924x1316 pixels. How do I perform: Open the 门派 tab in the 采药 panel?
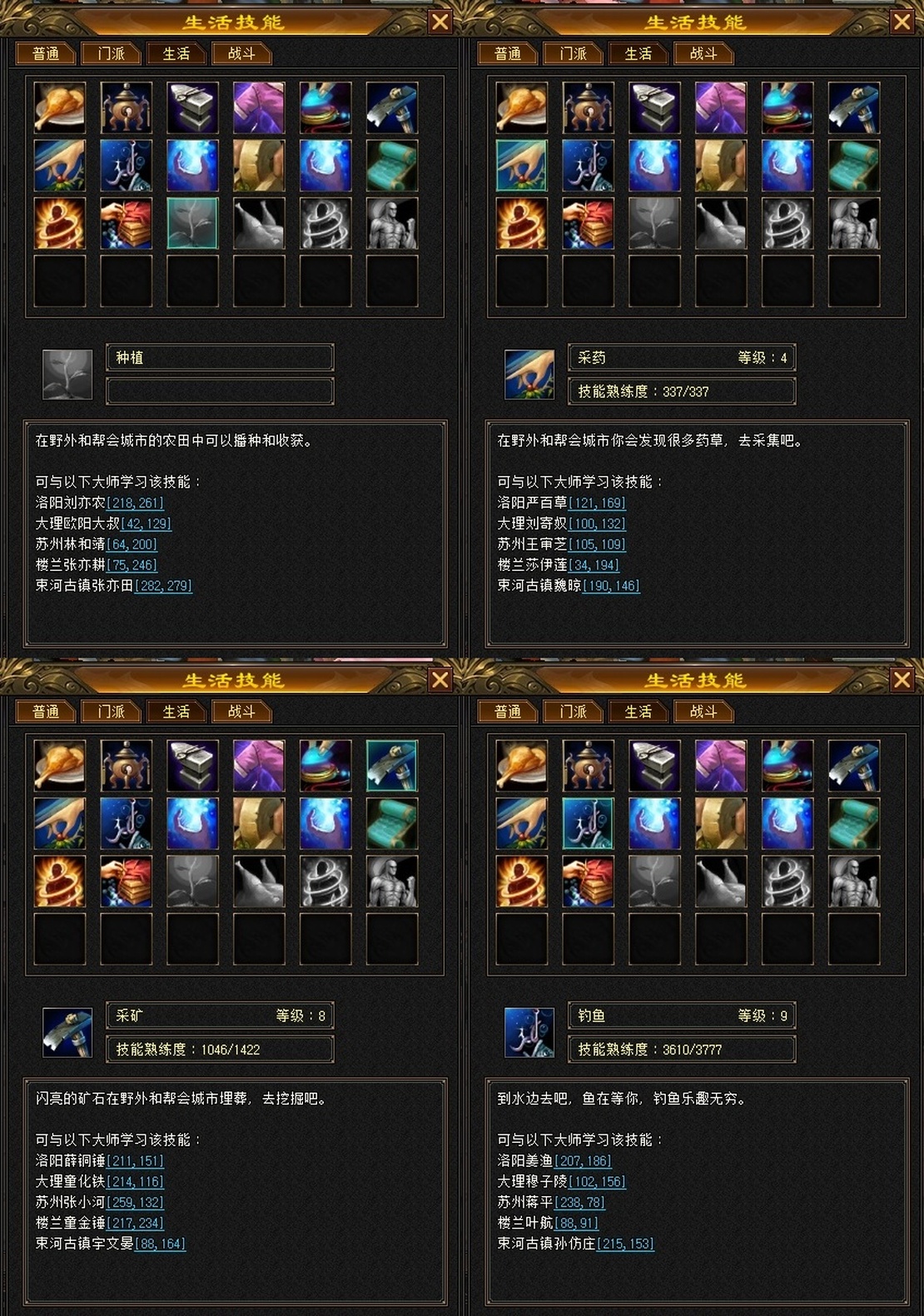[574, 53]
